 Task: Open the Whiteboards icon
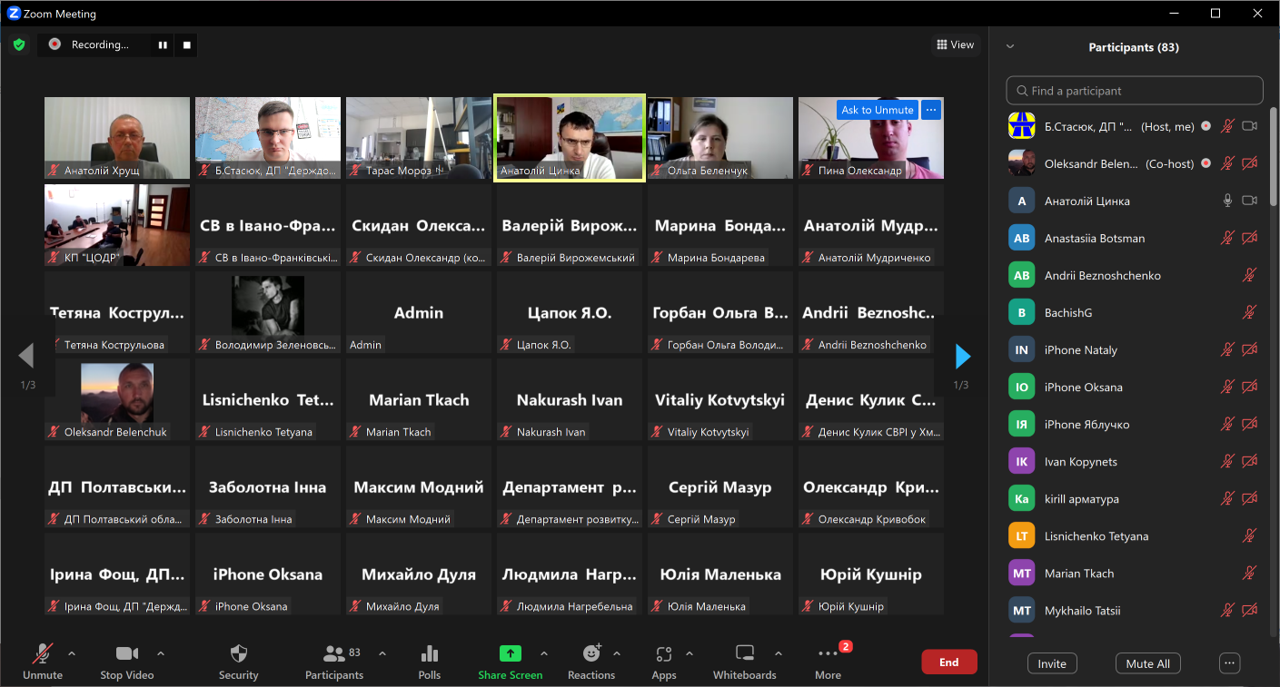(745, 654)
